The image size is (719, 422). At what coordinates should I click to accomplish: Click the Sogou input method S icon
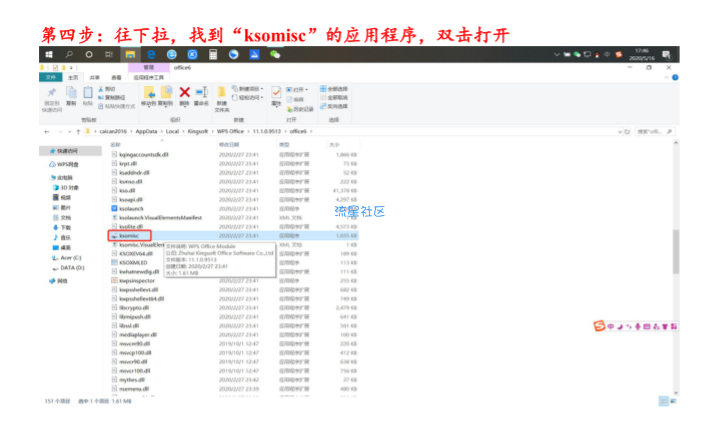(x=599, y=326)
